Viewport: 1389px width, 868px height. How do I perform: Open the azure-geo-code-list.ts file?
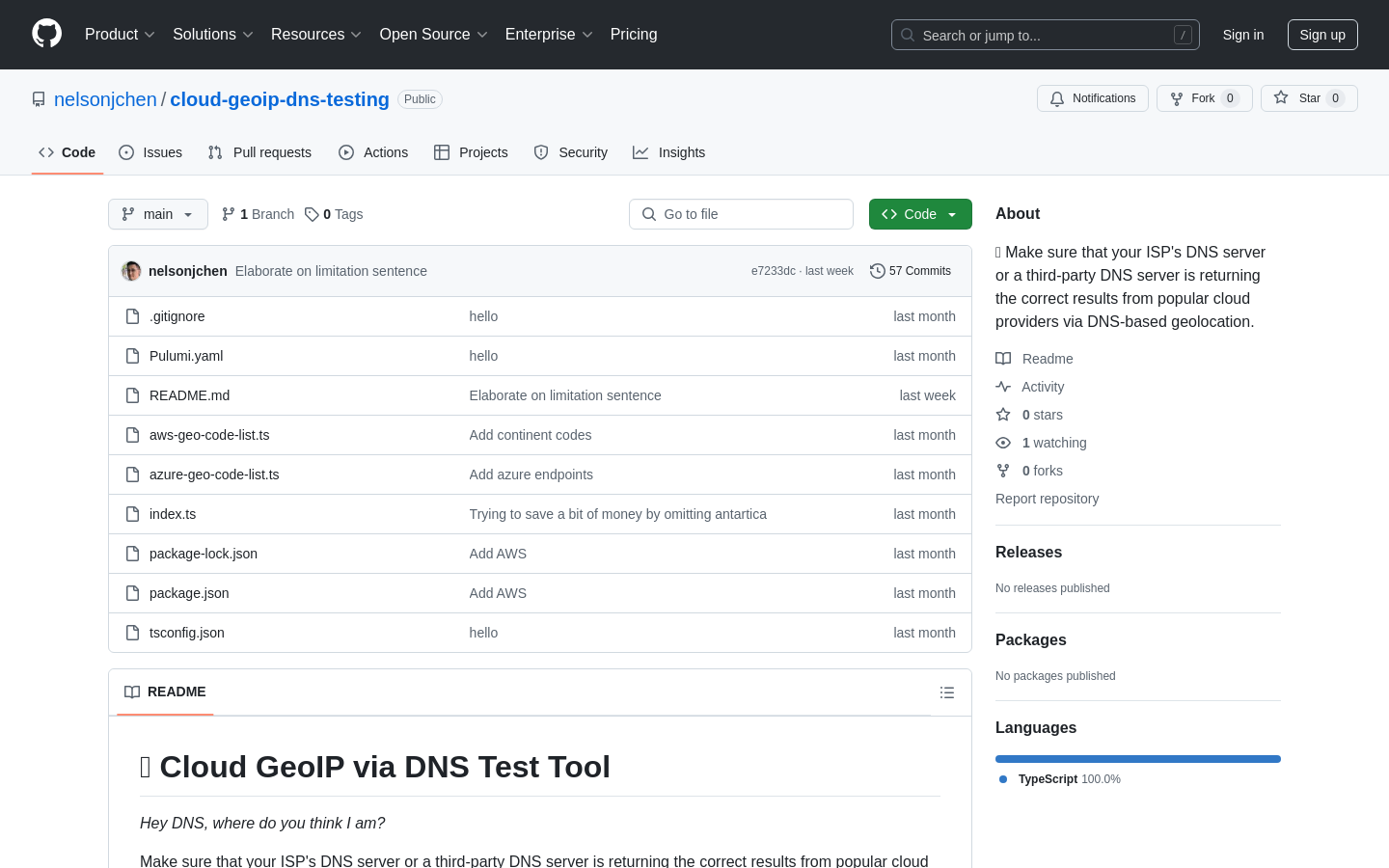[214, 475]
